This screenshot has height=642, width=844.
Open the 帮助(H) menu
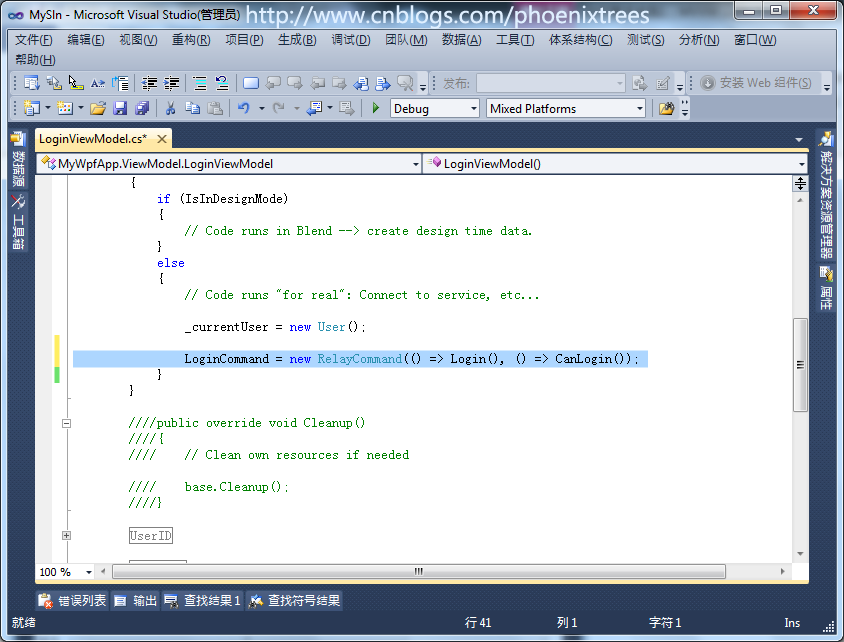coord(35,60)
